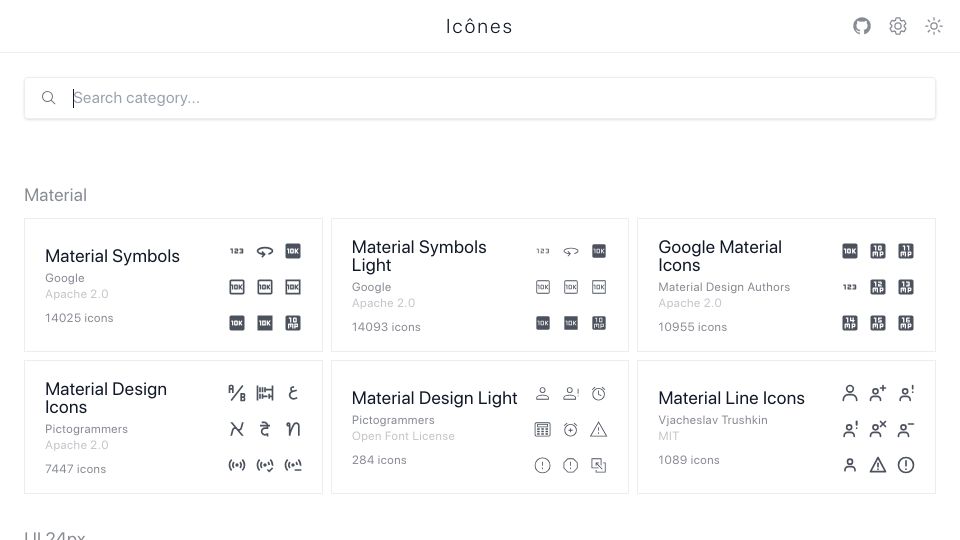Image resolution: width=960 pixels, height=540 pixels.
Task: Open the Material Symbols Light collection
Action: [x=480, y=285]
